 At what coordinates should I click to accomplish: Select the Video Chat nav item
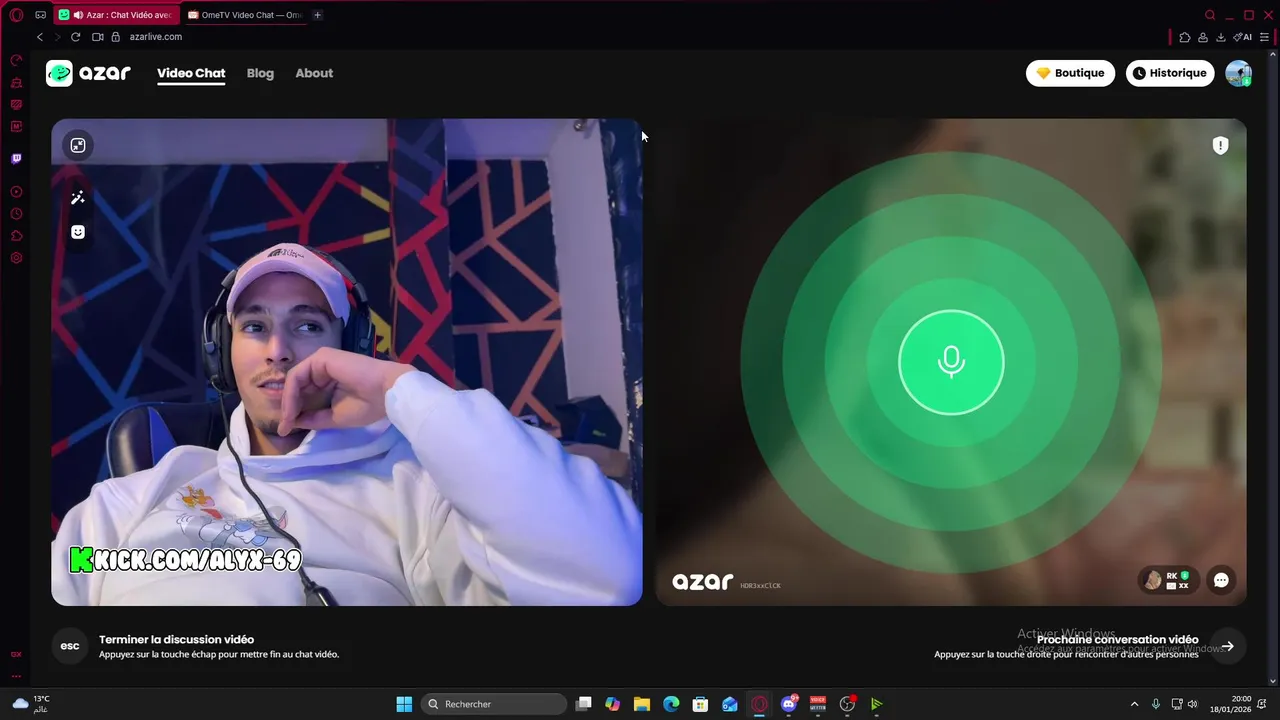(x=191, y=73)
